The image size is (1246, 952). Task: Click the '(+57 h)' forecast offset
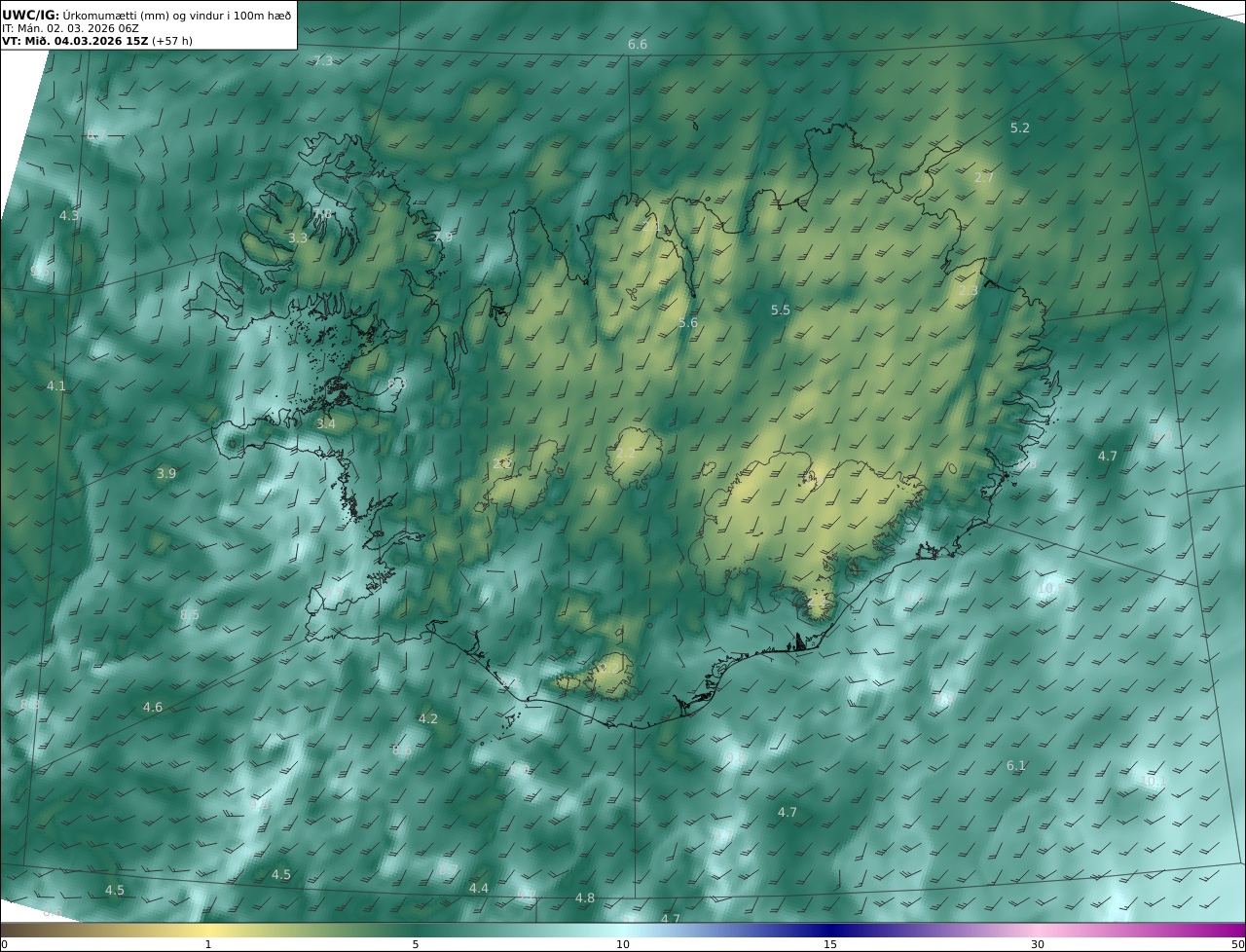point(173,42)
